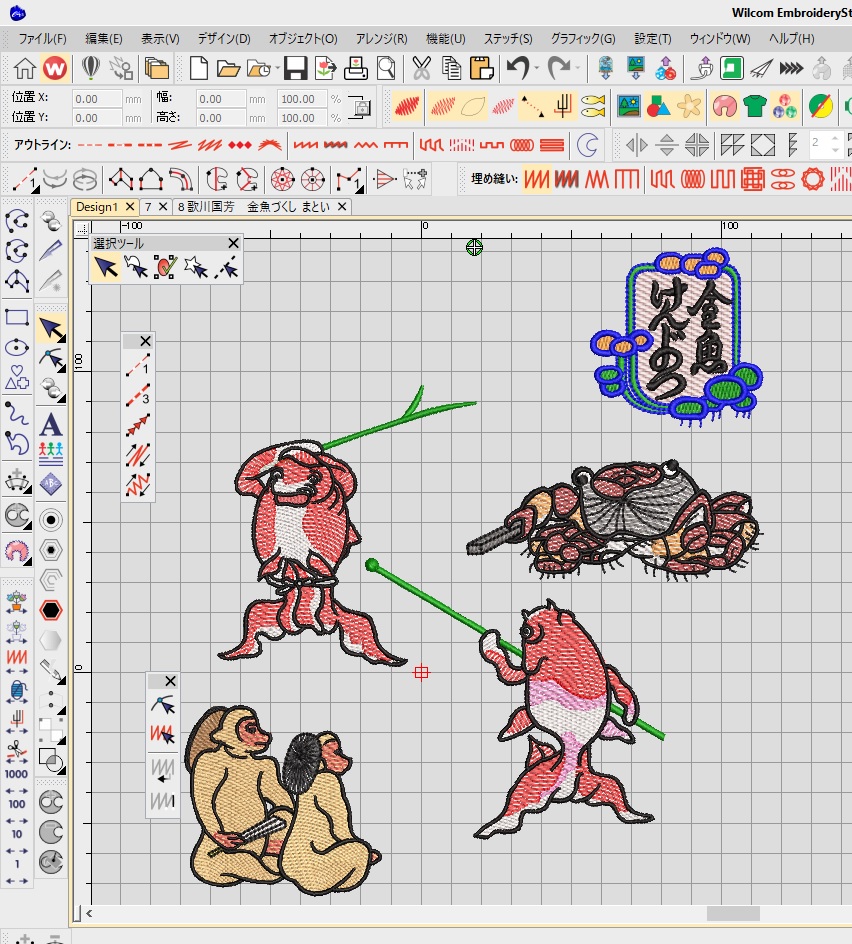Open the ステッチ(S) menu
Screen dimensions: 852x944
[508, 39]
